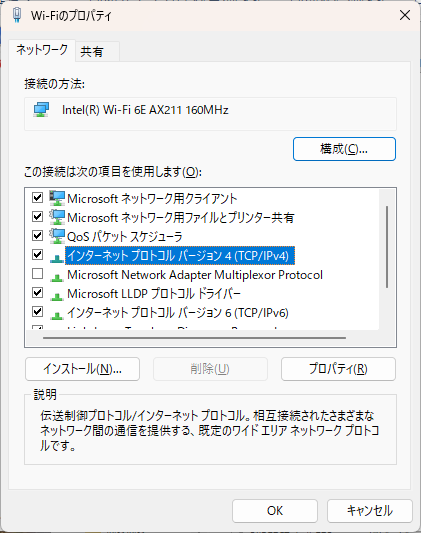Click the icon next to Microsoft ネットワーク用ファイルとプリンター共有
Image resolution: width=421 pixels, height=533 pixels.
click(x=57, y=217)
